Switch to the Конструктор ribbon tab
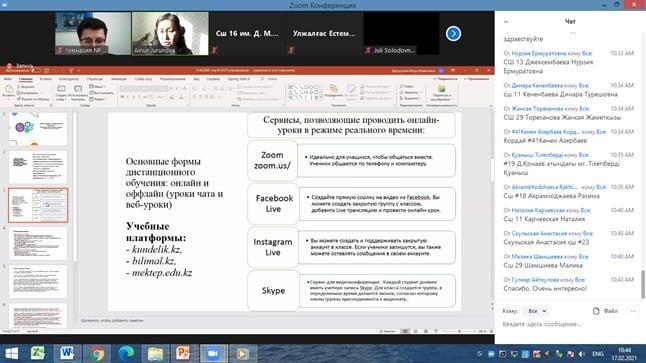This screenshot has height=363, width=646. point(69,79)
